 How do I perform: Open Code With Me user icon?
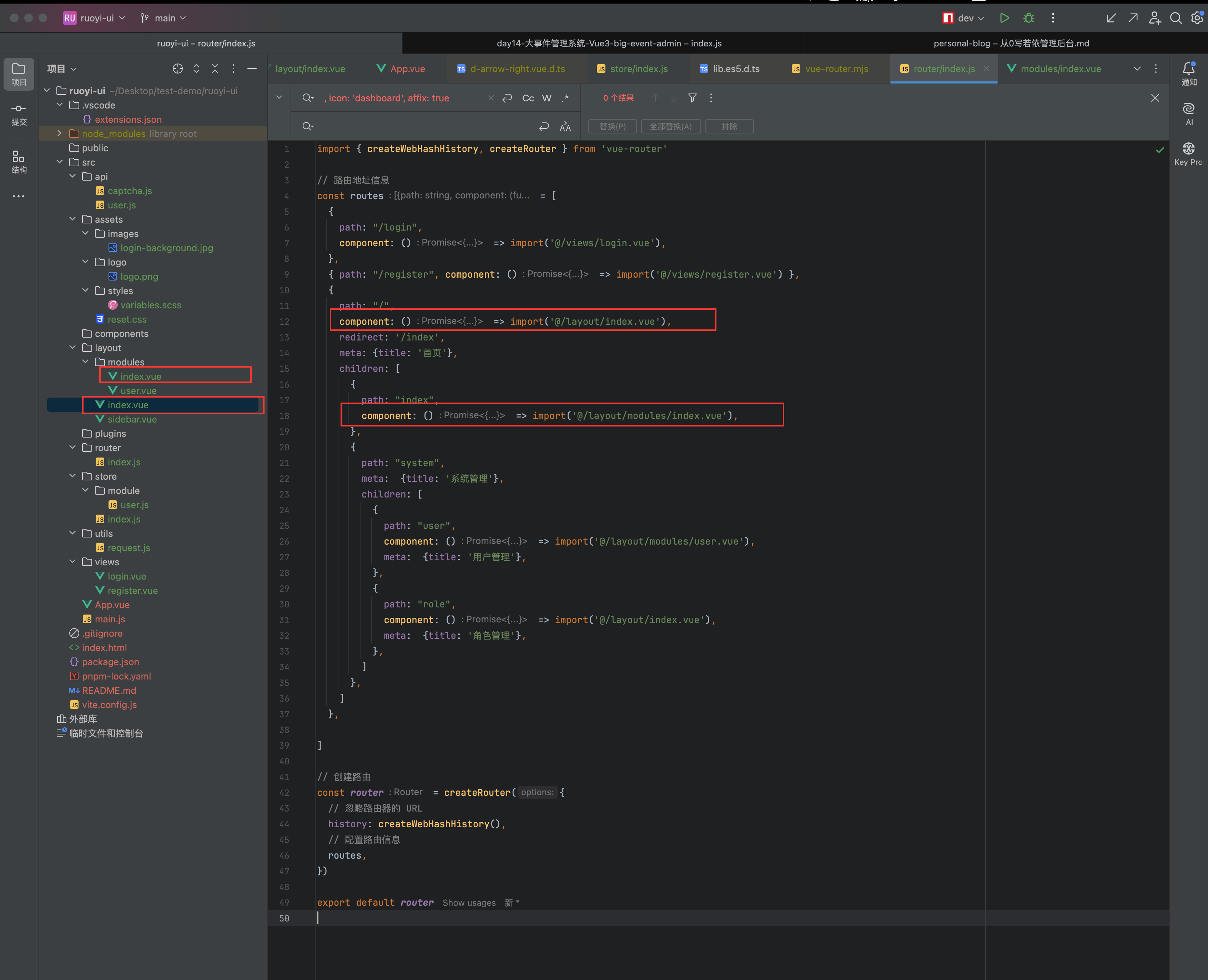[1155, 18]
